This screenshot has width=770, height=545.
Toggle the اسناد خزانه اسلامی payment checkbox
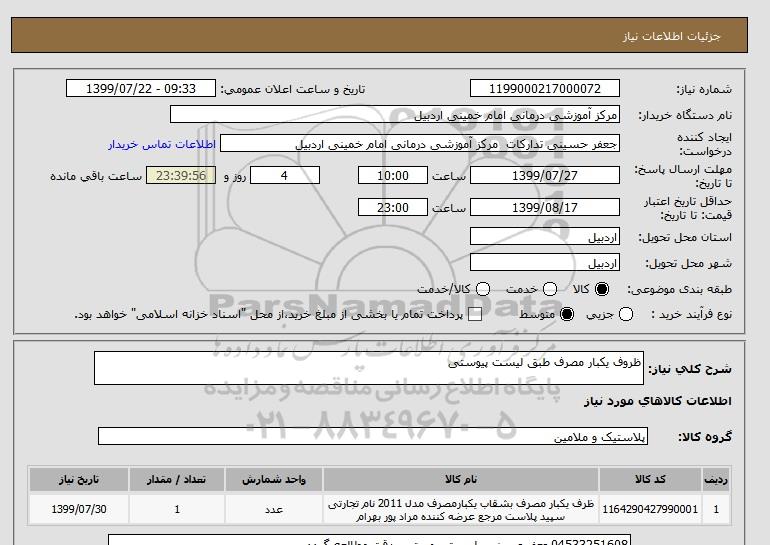[475, 314]
